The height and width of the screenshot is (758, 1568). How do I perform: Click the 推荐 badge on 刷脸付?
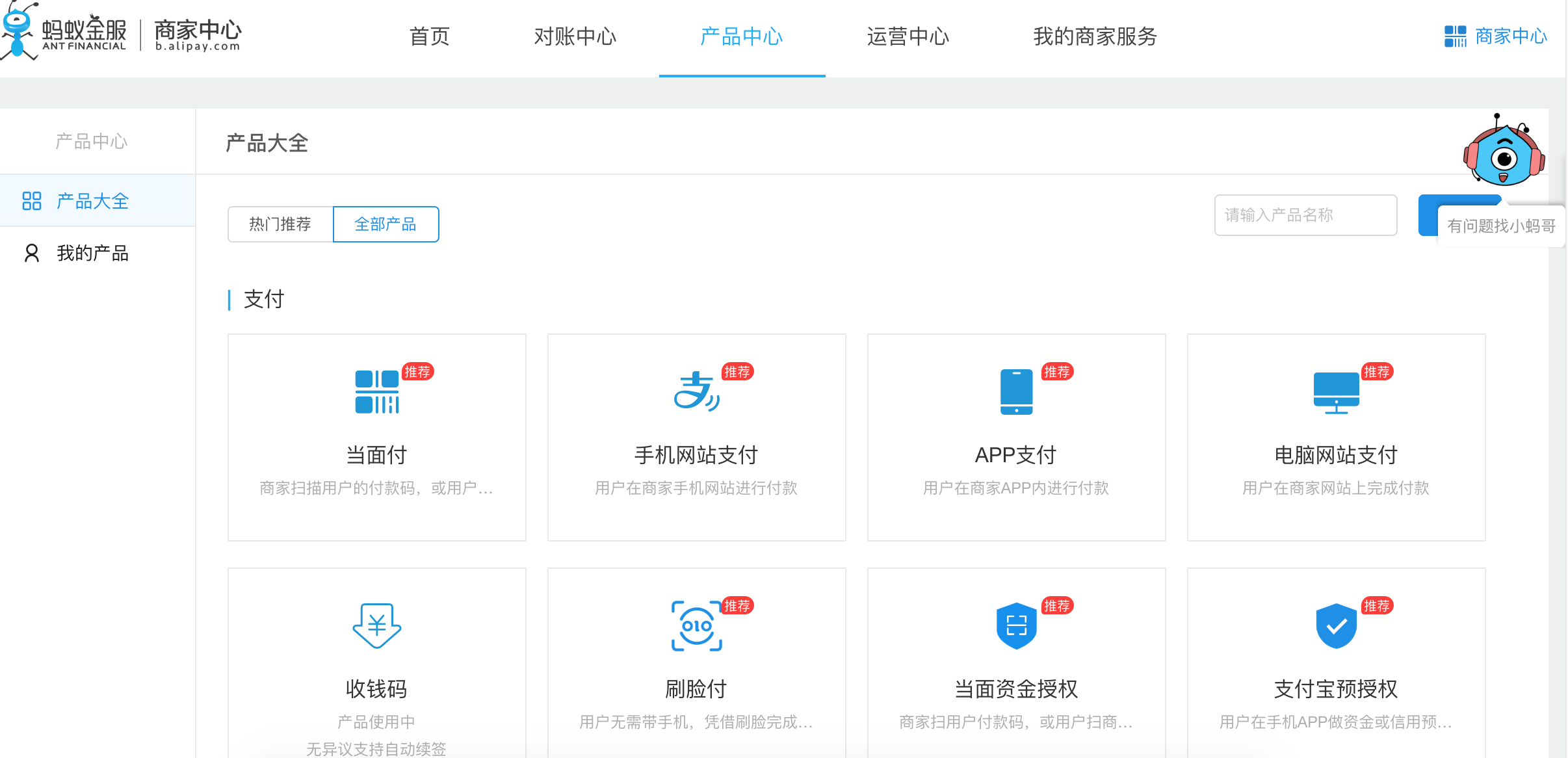(737, 606)
